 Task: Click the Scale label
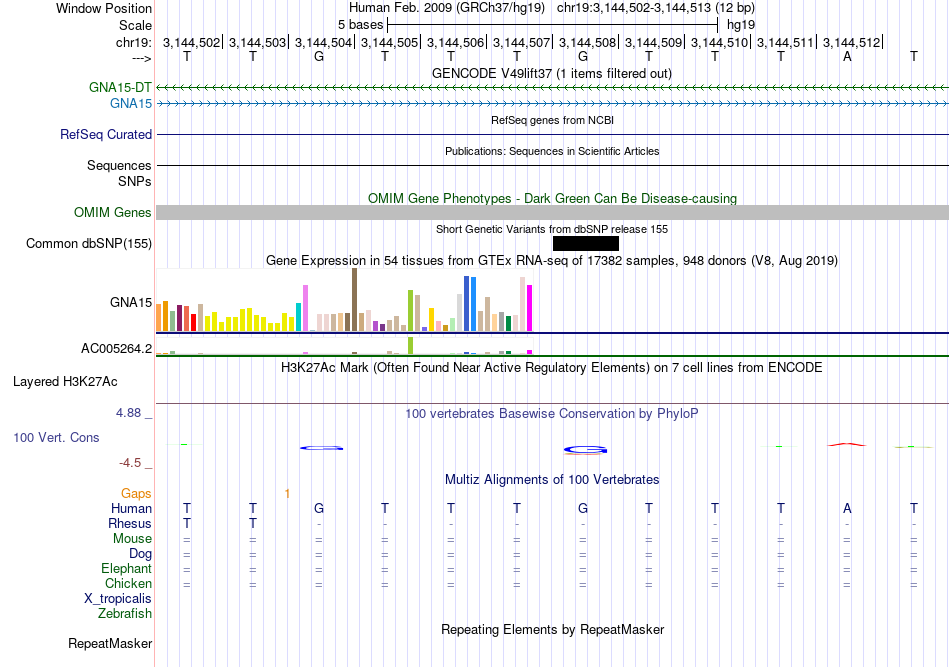pos(135,25)
